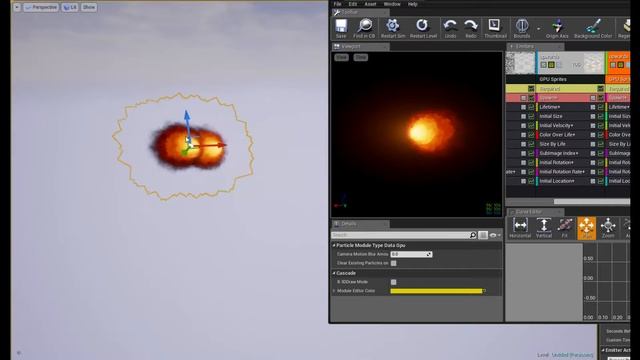This screenshot has height=360, width=640.
Task: Open Background Color picker from toolbar
Action: [593, 28]
